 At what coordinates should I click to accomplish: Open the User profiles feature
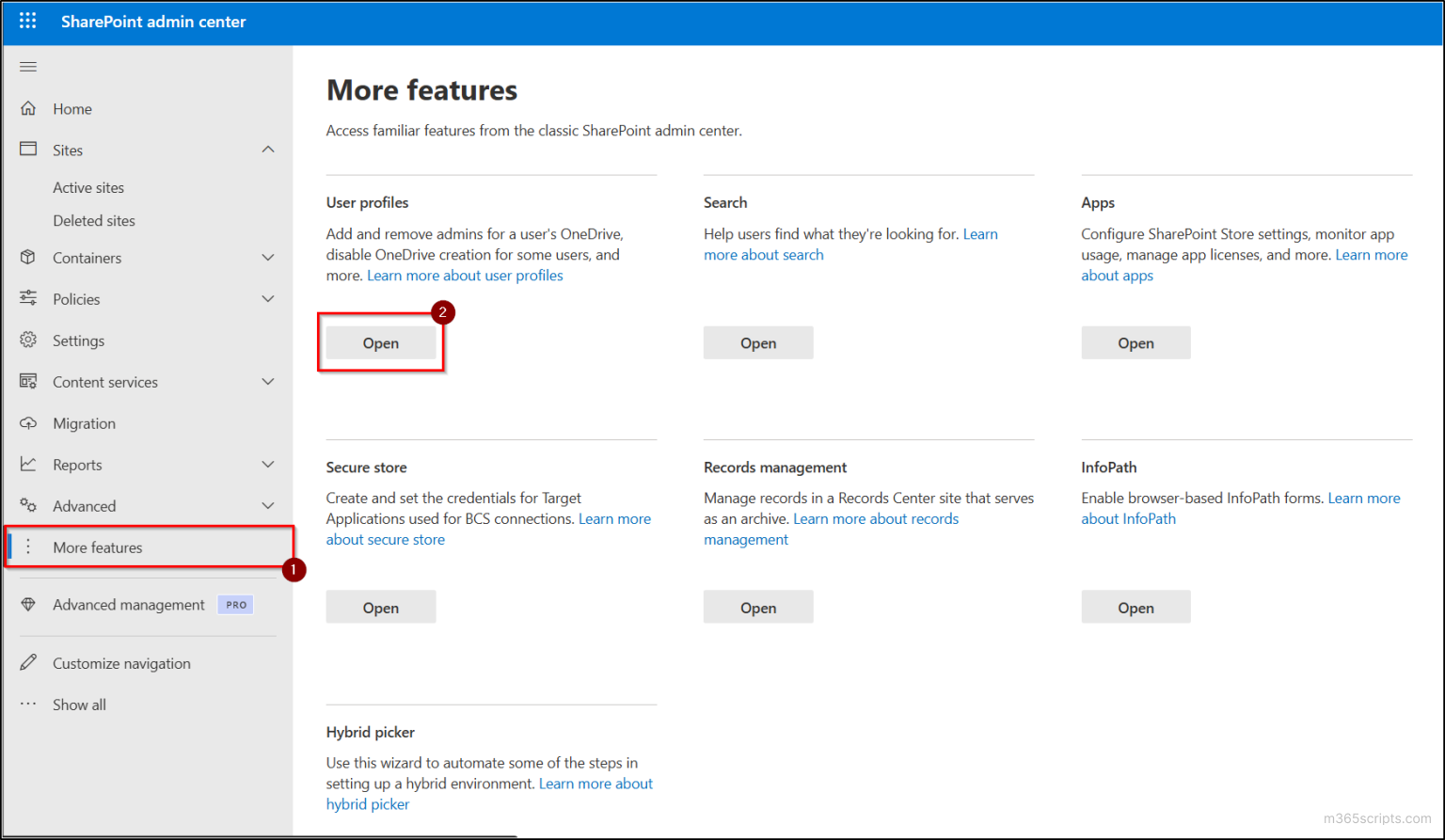(380, 342)
